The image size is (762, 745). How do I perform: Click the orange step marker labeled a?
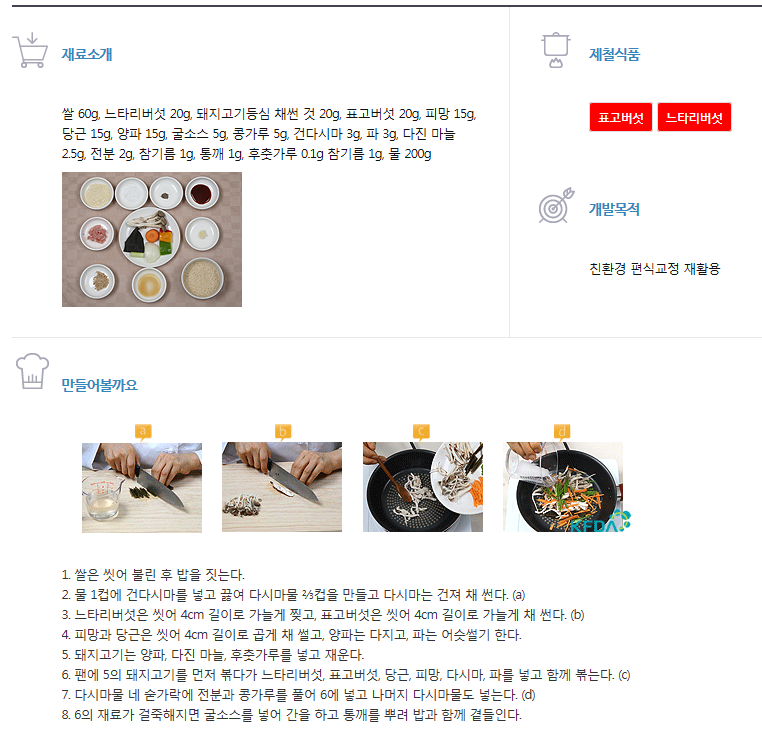coord(143,432)
